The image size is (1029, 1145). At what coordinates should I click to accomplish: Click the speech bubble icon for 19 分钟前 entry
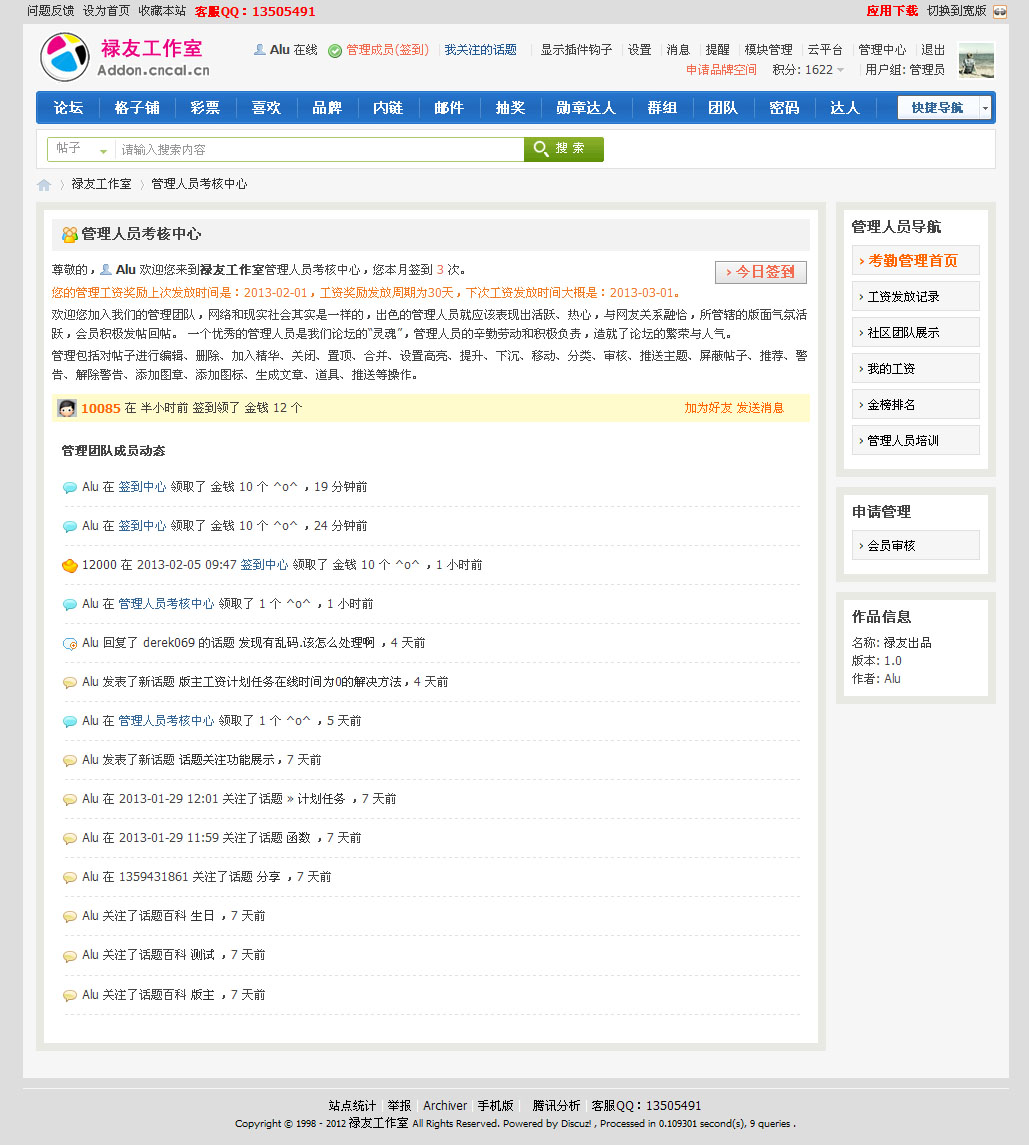69,487
